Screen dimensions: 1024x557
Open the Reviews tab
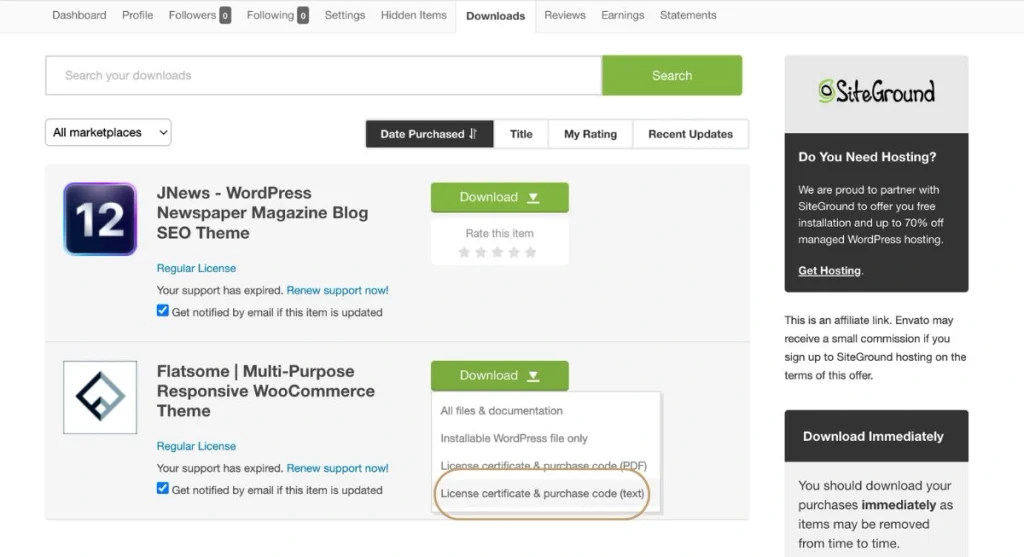(x=565, y=15)
